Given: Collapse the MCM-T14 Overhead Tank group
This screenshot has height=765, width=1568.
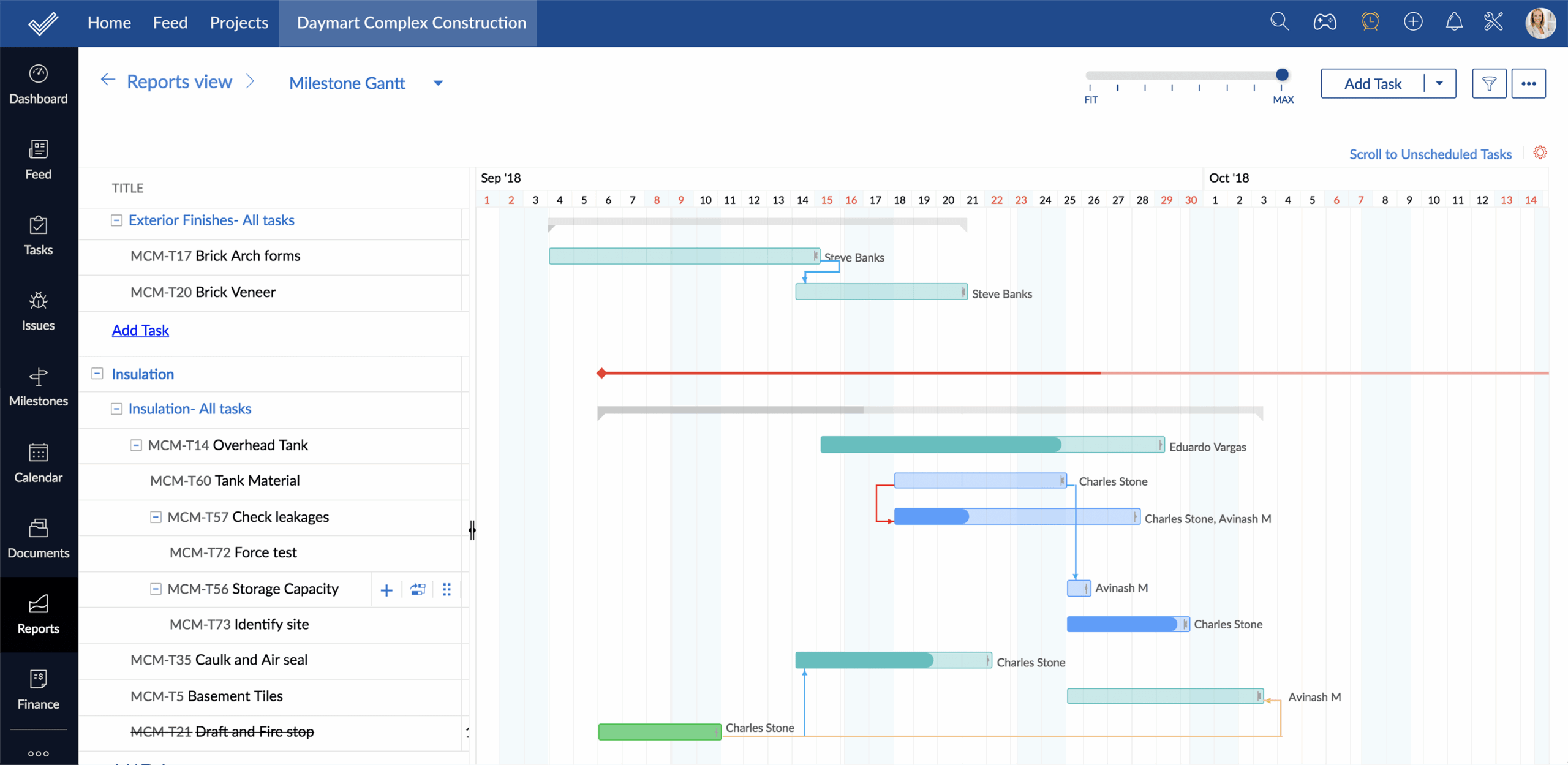Looking at the screenshot, I should pos(136,445).
